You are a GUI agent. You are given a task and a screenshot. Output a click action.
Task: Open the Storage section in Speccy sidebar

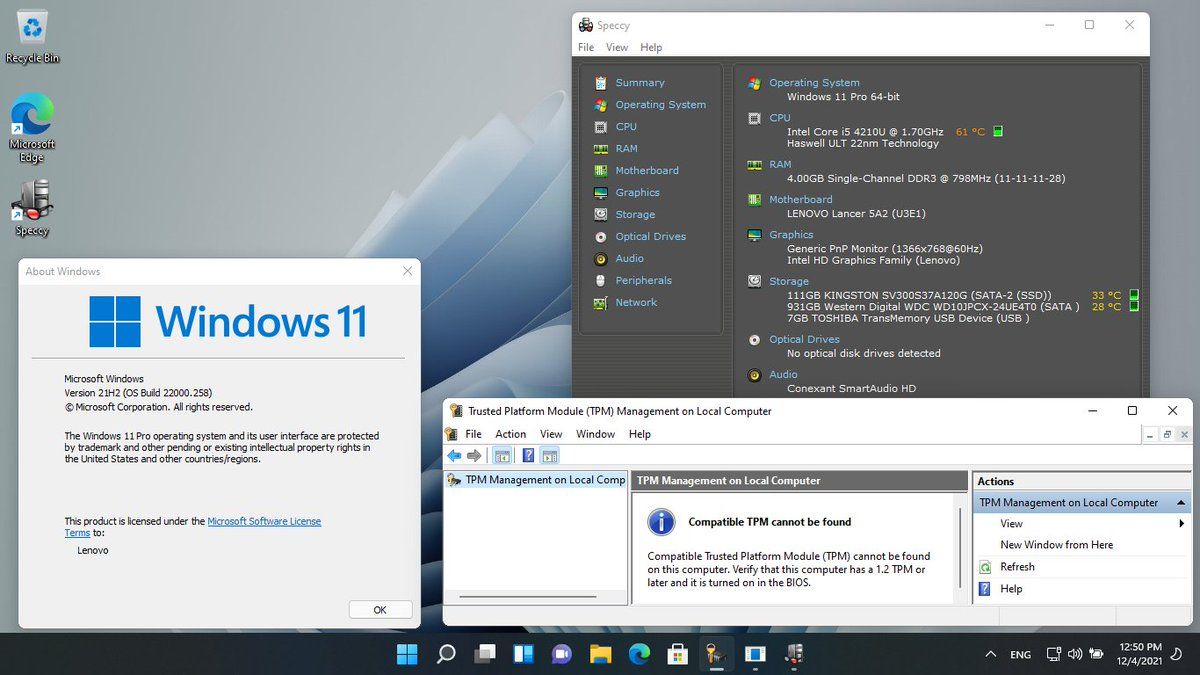click(x=635, y=214)
